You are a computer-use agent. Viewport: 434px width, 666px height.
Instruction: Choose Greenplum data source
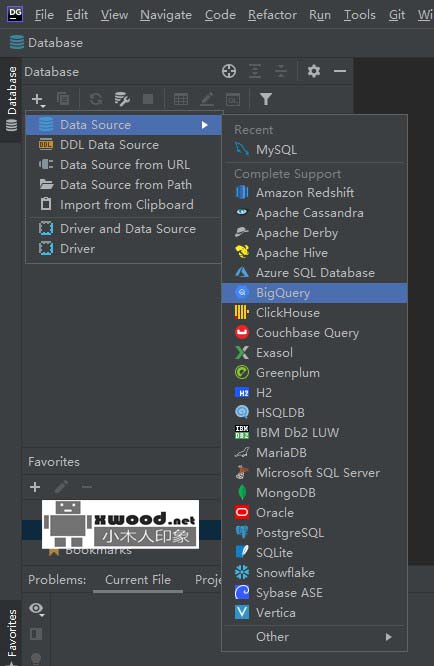(314, 373)
